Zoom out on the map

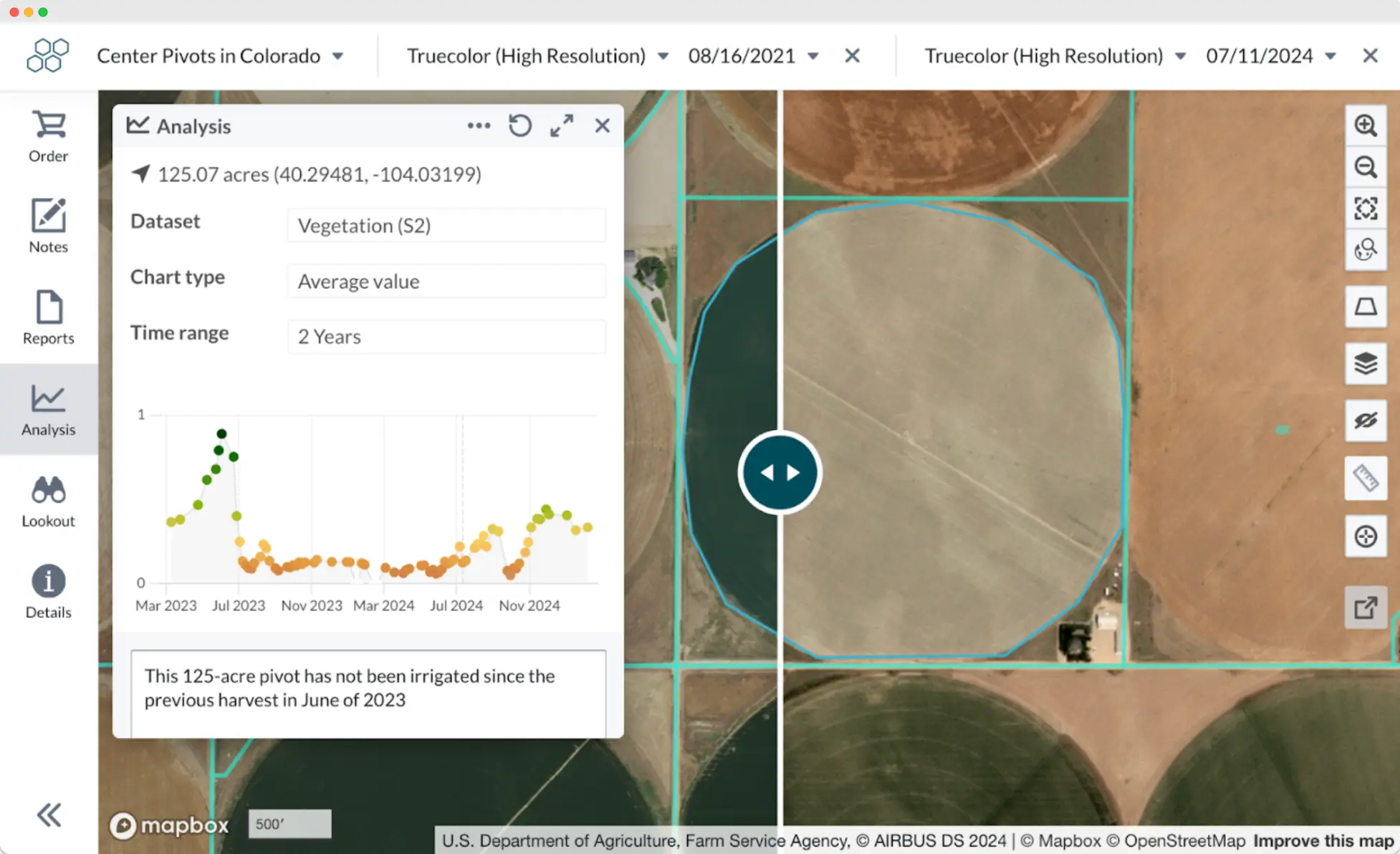tap(1366, 168)
